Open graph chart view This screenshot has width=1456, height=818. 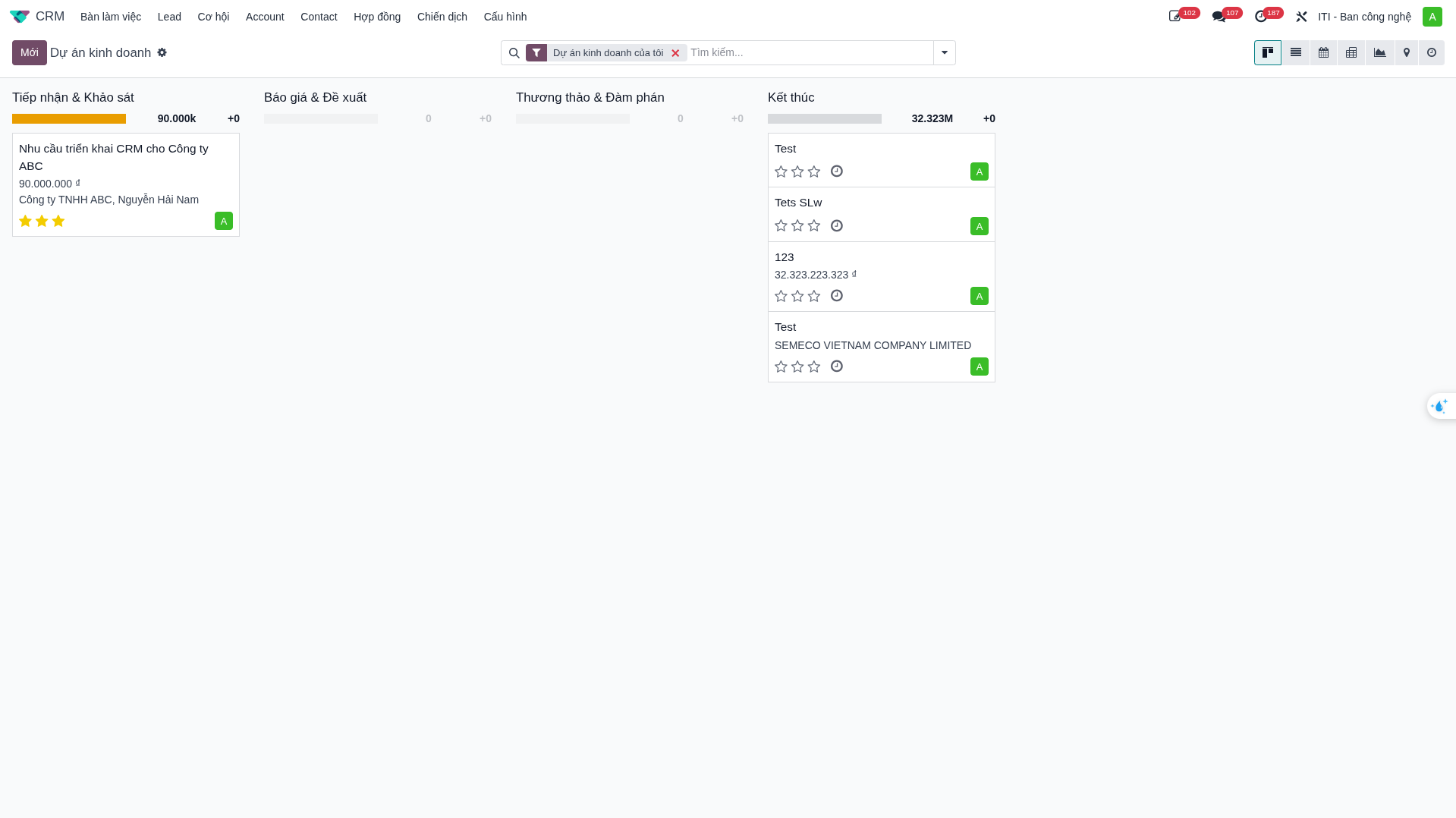click(1379, 52)
